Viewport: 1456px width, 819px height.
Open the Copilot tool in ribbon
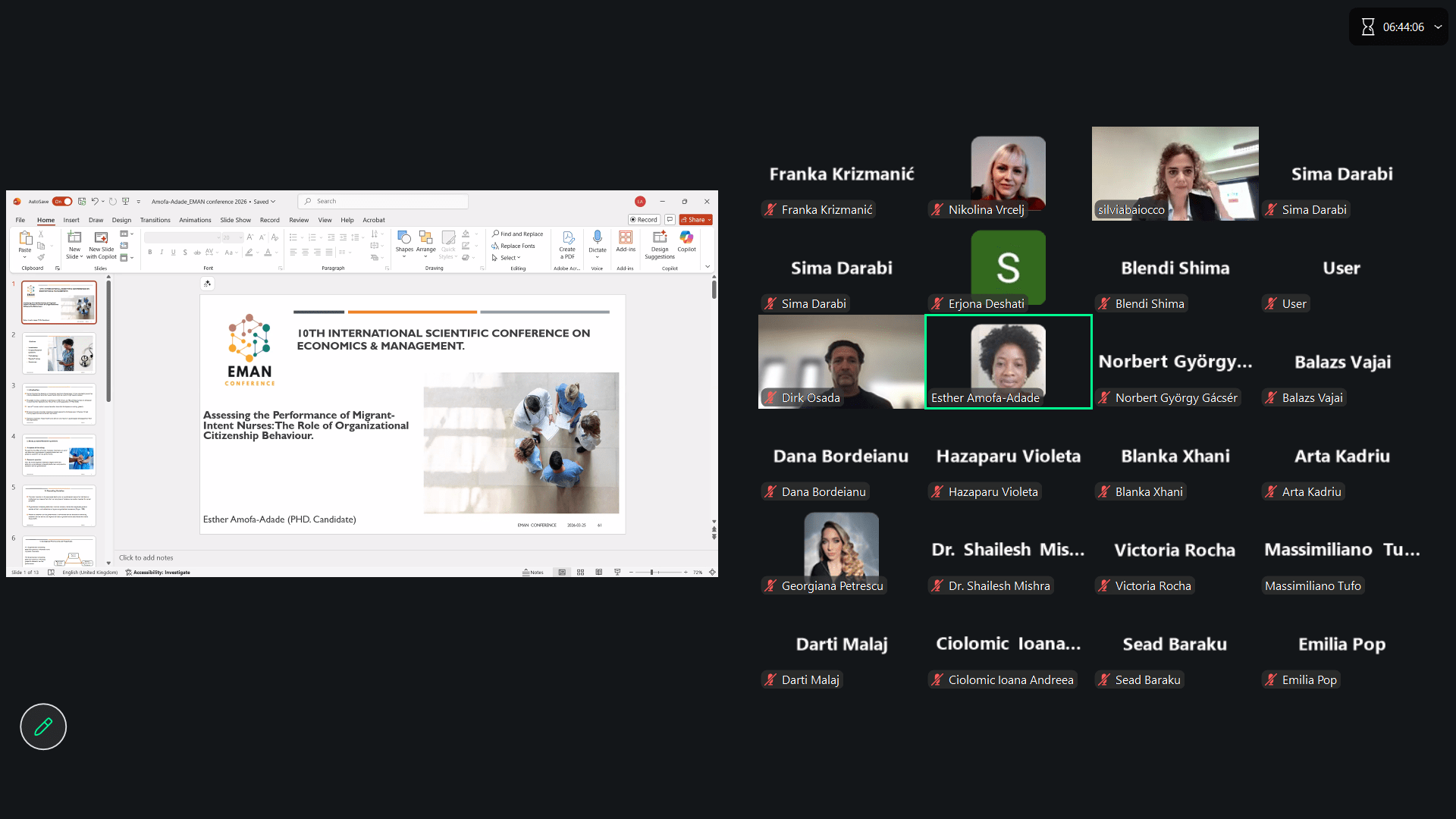tap(686, 238)
